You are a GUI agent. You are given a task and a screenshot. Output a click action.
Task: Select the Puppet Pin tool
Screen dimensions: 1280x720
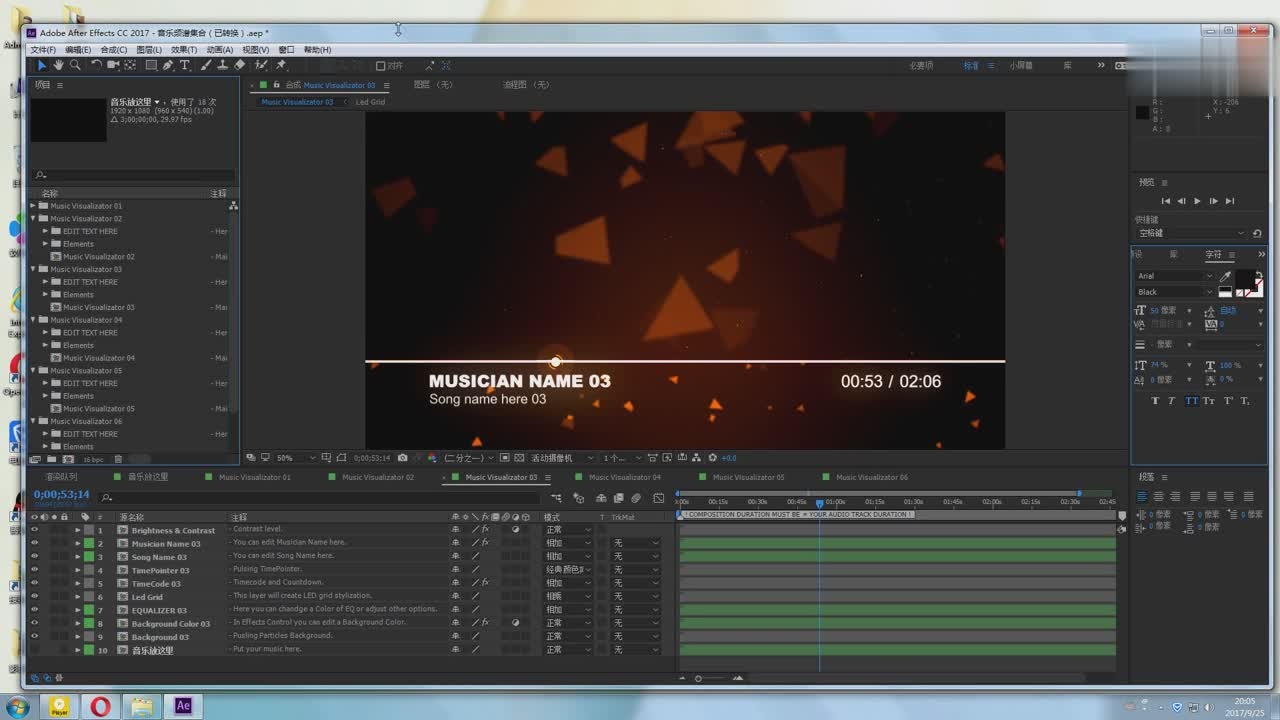tap(281, 65)
